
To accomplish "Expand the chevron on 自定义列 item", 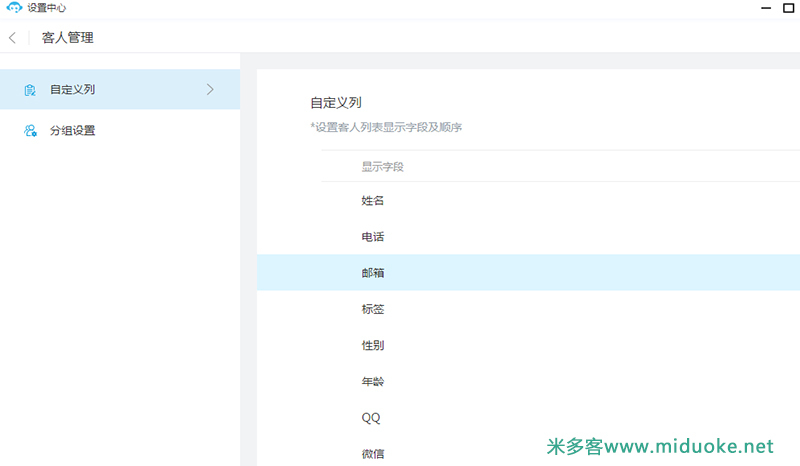I will click(x=210, y=89).
